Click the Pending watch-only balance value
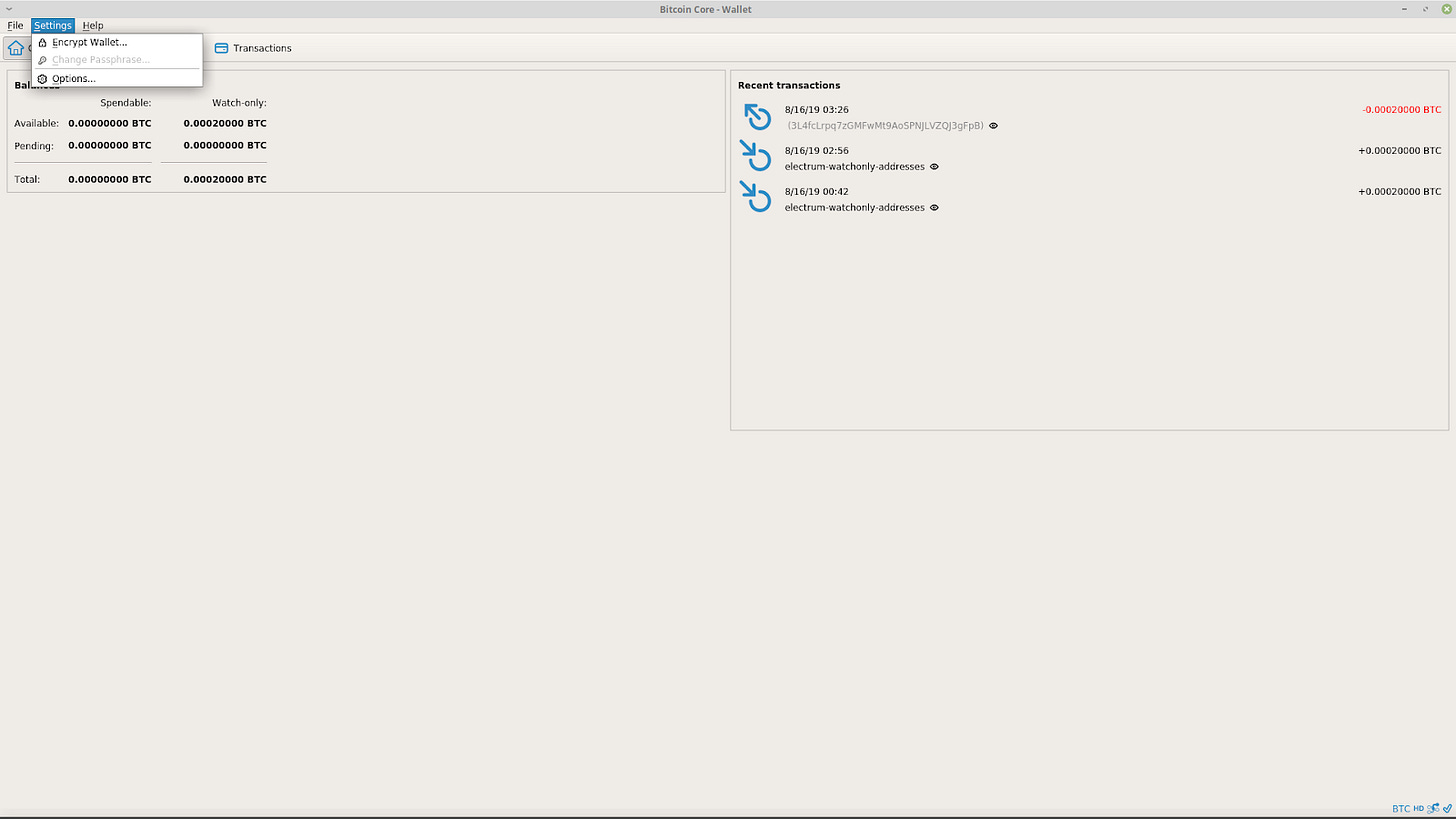This screenshot has width=1456, height=819. 225,146
